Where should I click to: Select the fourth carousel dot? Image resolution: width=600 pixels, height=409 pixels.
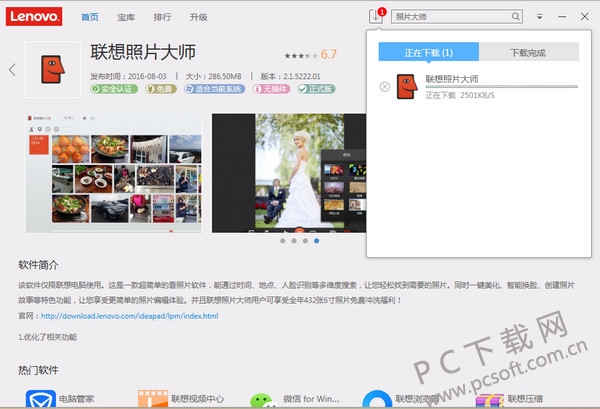tap(316, 241)
